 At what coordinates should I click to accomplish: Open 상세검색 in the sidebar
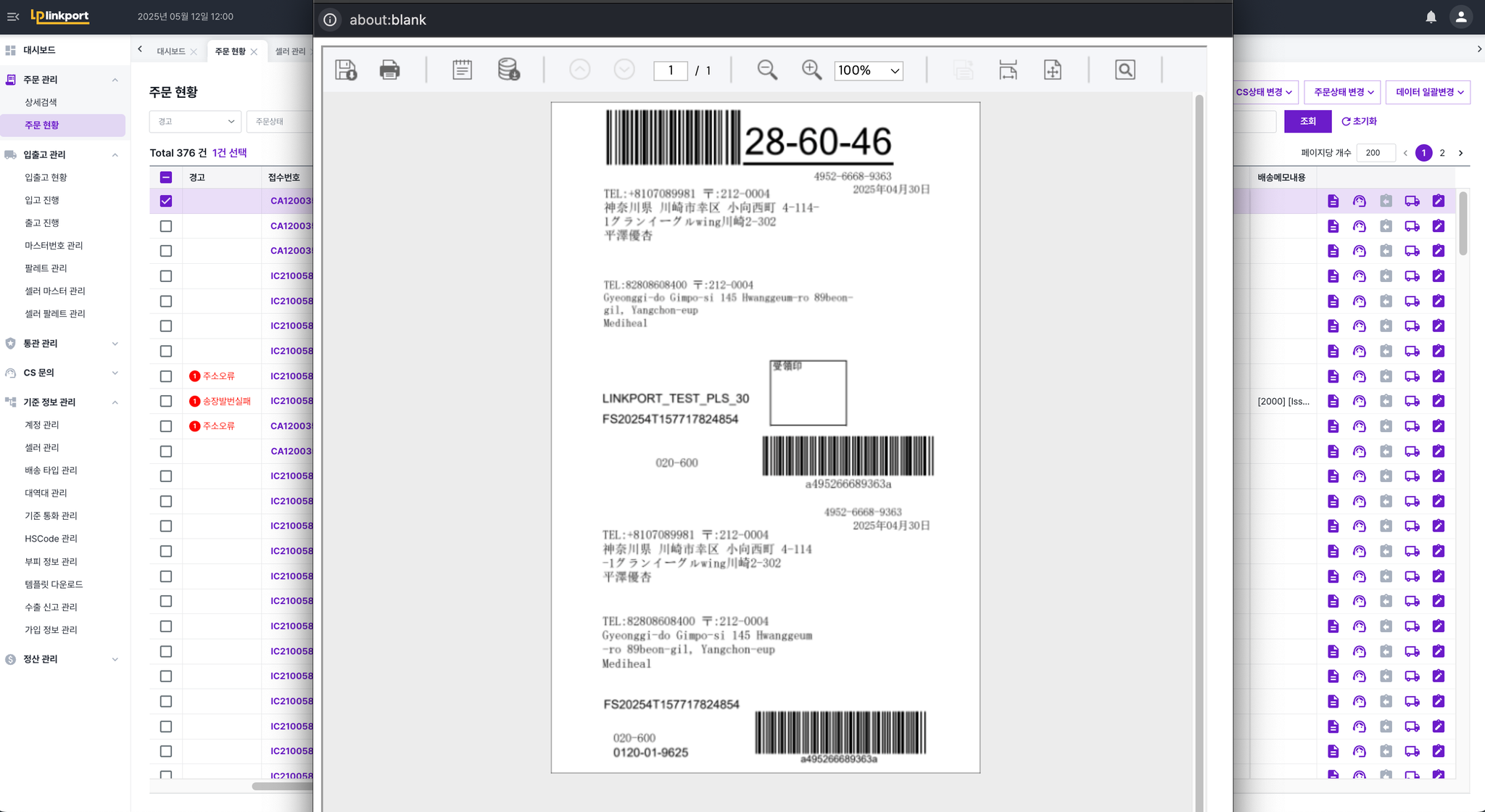point(41,102)
